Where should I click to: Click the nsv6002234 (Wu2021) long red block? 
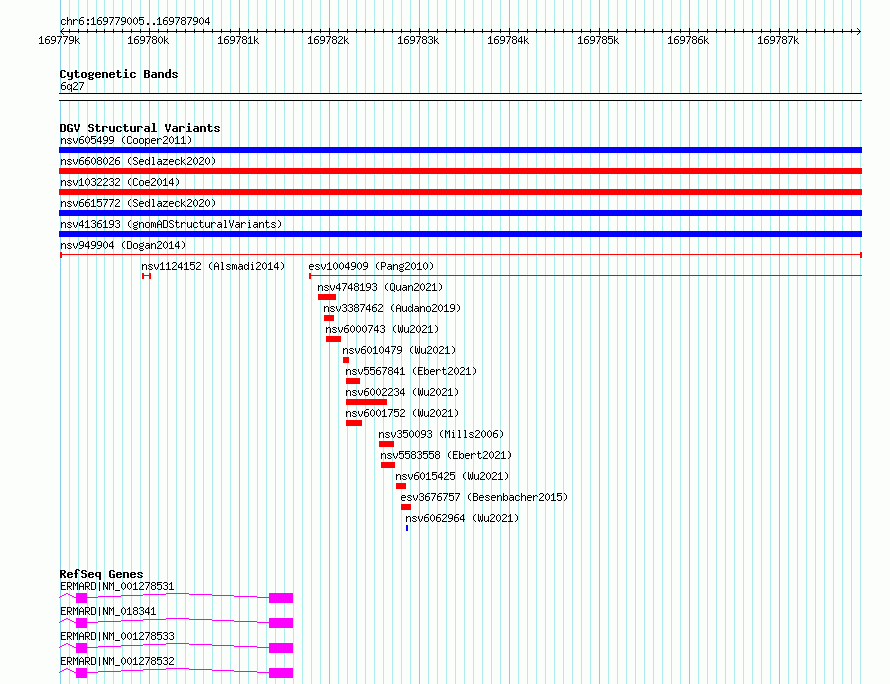pyautogui.click(x=366, y=402)
